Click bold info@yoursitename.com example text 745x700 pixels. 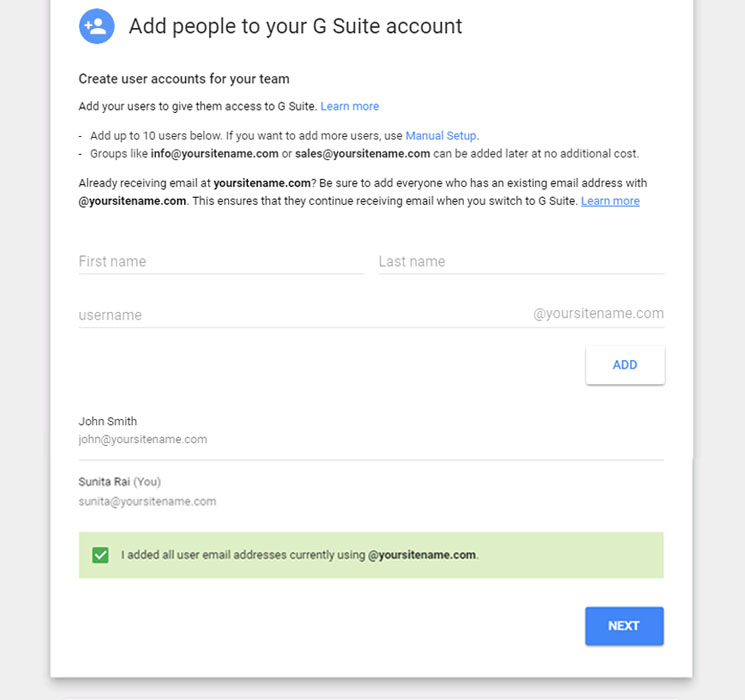click(215, 154)
